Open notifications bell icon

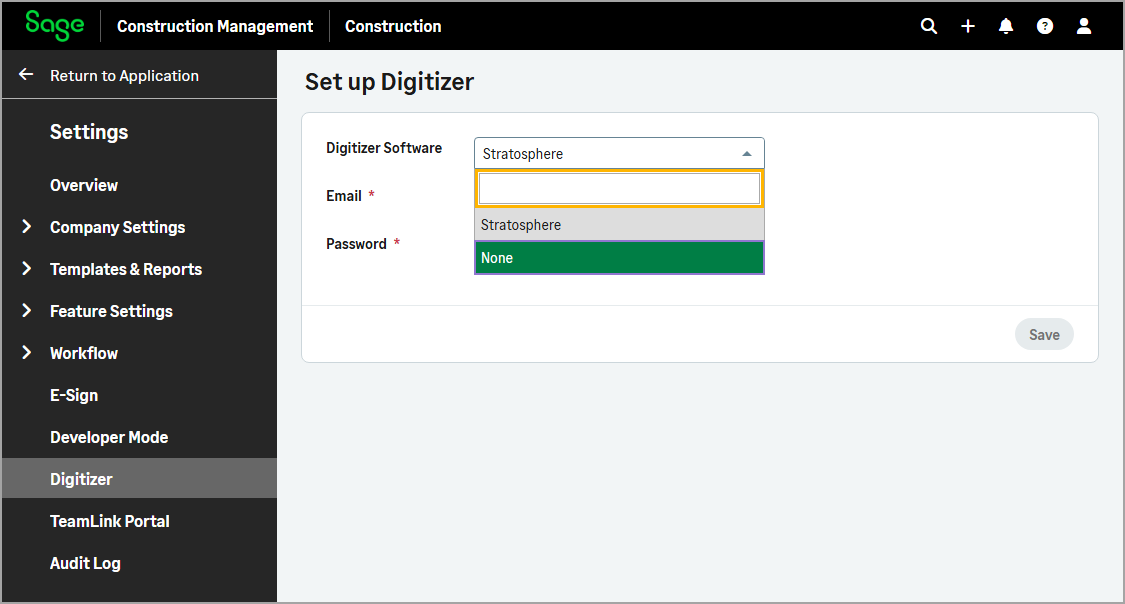(x=1006, y=26)
